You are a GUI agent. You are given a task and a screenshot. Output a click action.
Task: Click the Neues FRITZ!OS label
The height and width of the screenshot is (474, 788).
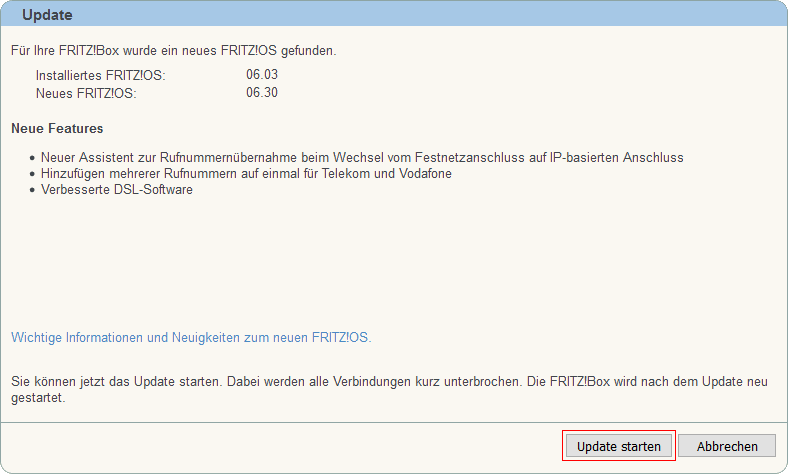tap(86, 93)
